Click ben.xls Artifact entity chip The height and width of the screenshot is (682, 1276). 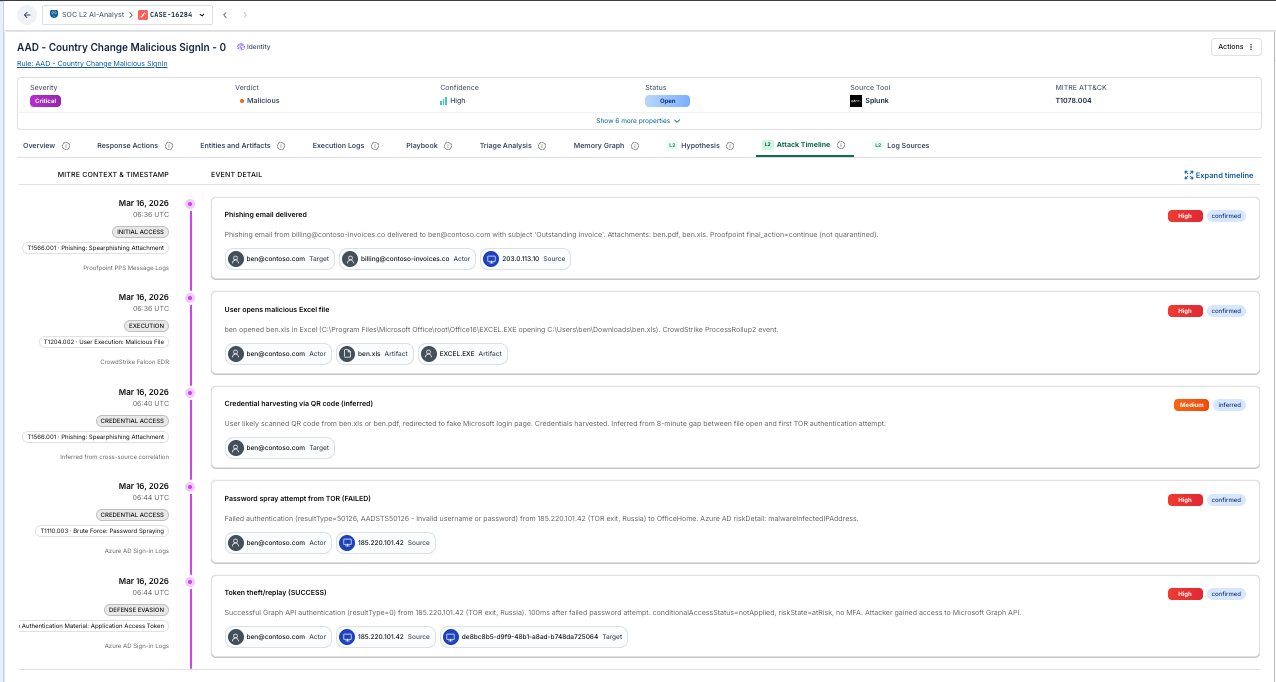tap(375, 354)
